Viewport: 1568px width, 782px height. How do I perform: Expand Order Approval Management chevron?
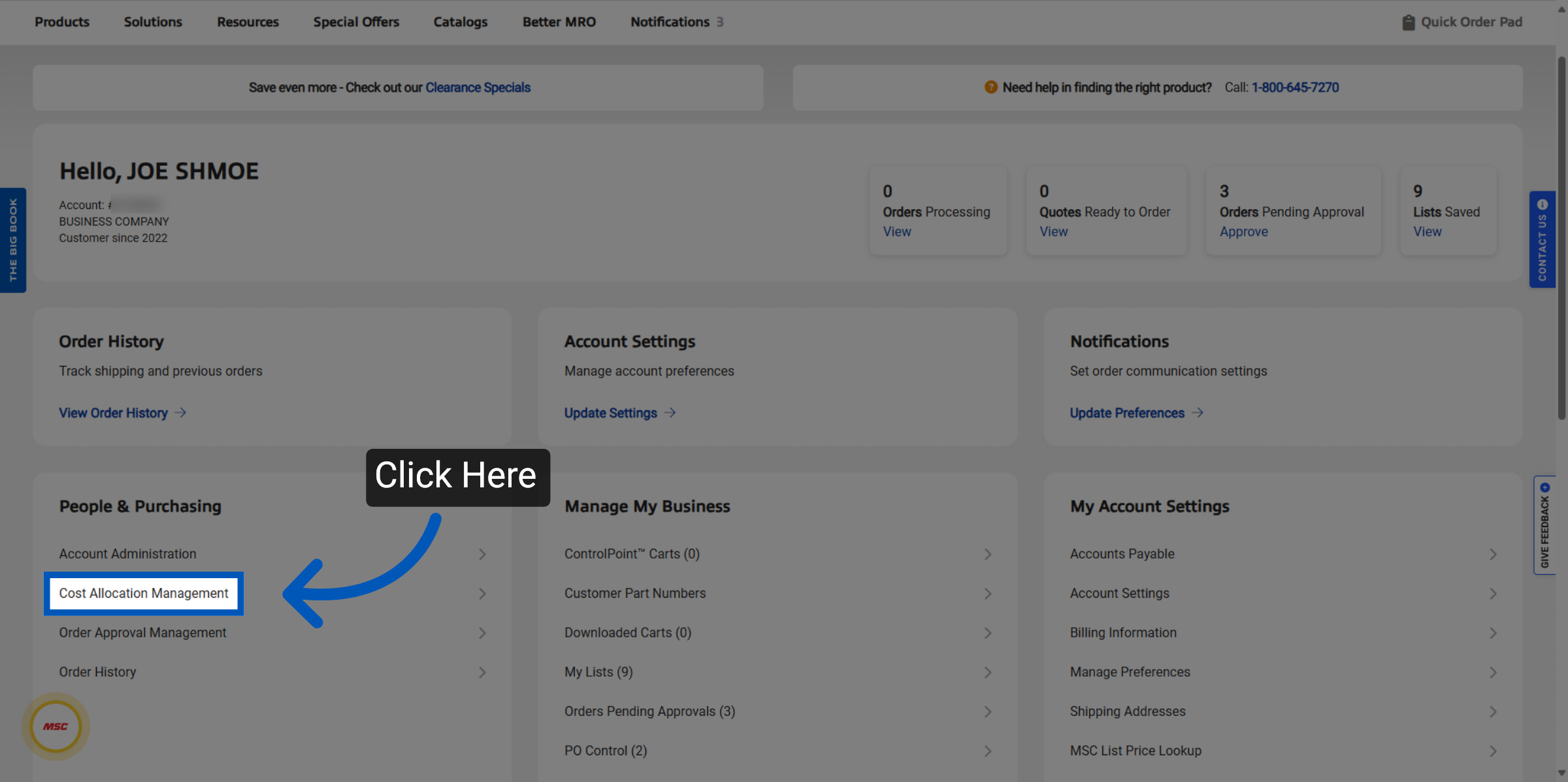482,633
